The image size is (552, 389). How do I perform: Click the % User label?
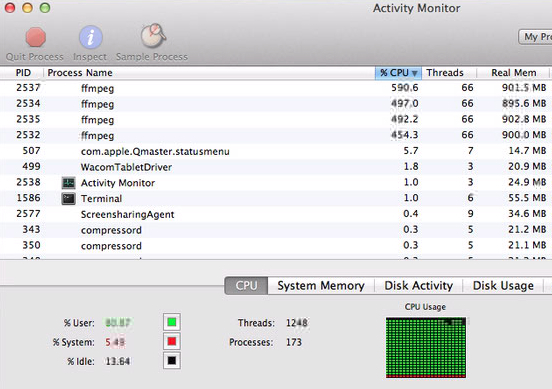click(x=79, y=323)
